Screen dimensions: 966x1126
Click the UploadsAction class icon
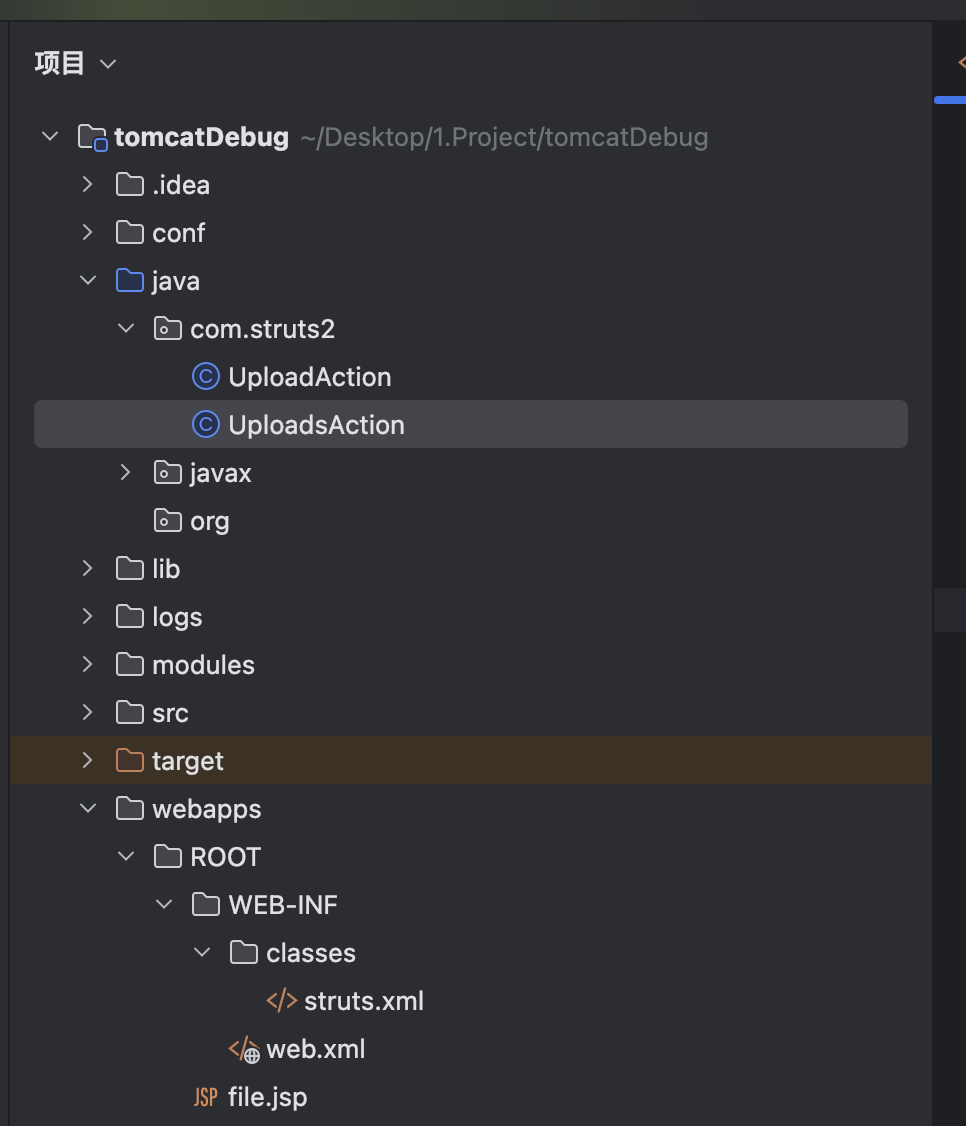[x=204, y=424]
